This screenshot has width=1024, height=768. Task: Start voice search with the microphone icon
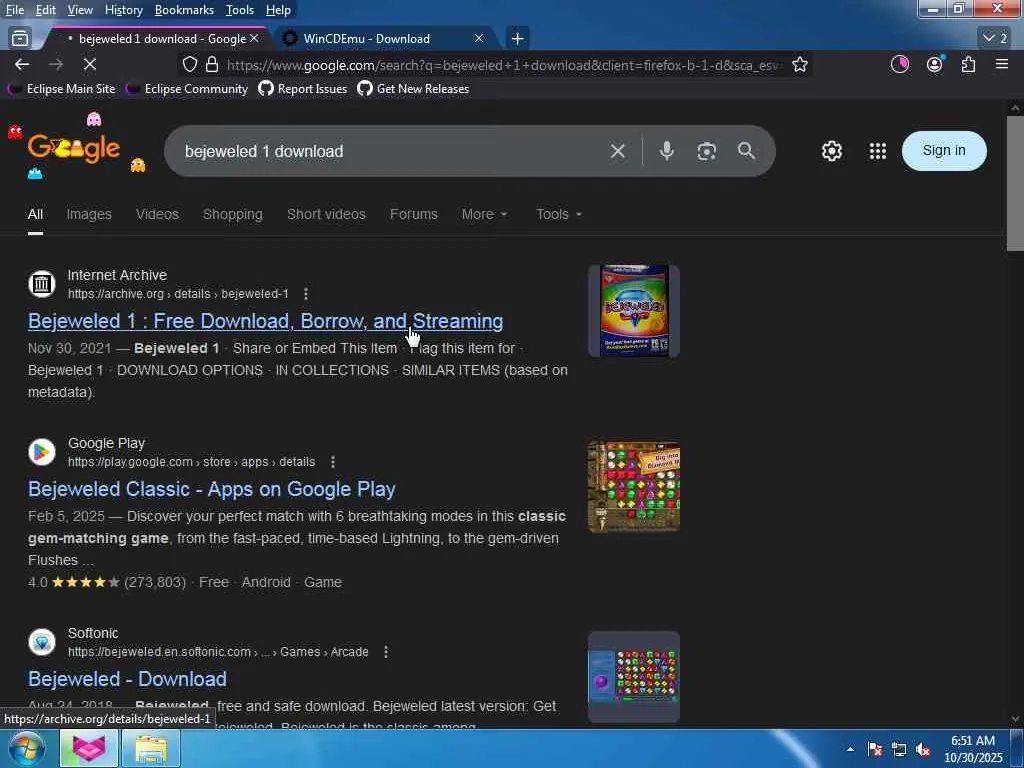coord(666,151)
